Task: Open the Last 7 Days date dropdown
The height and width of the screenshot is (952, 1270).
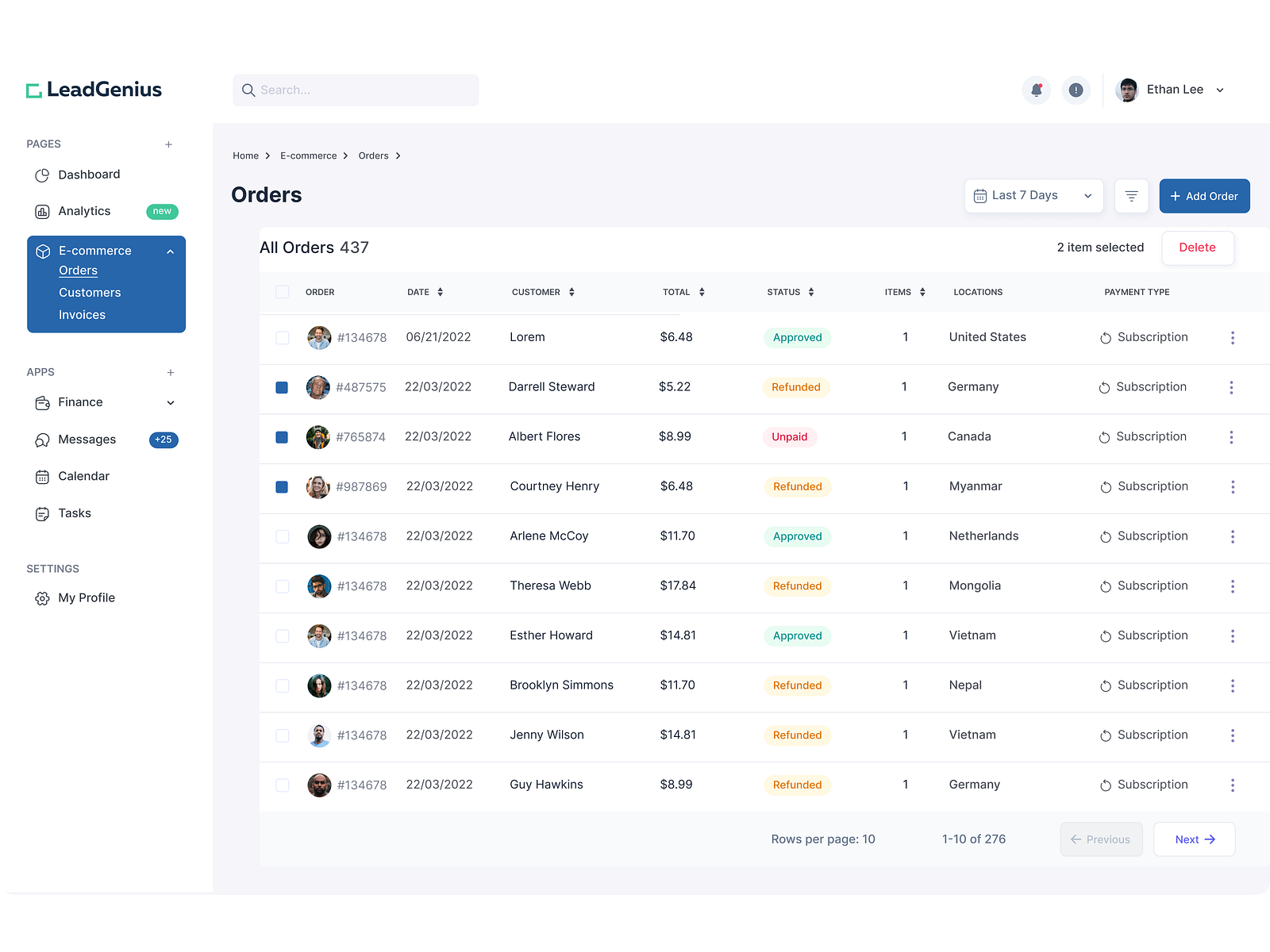Action: tap(1033, 195)
